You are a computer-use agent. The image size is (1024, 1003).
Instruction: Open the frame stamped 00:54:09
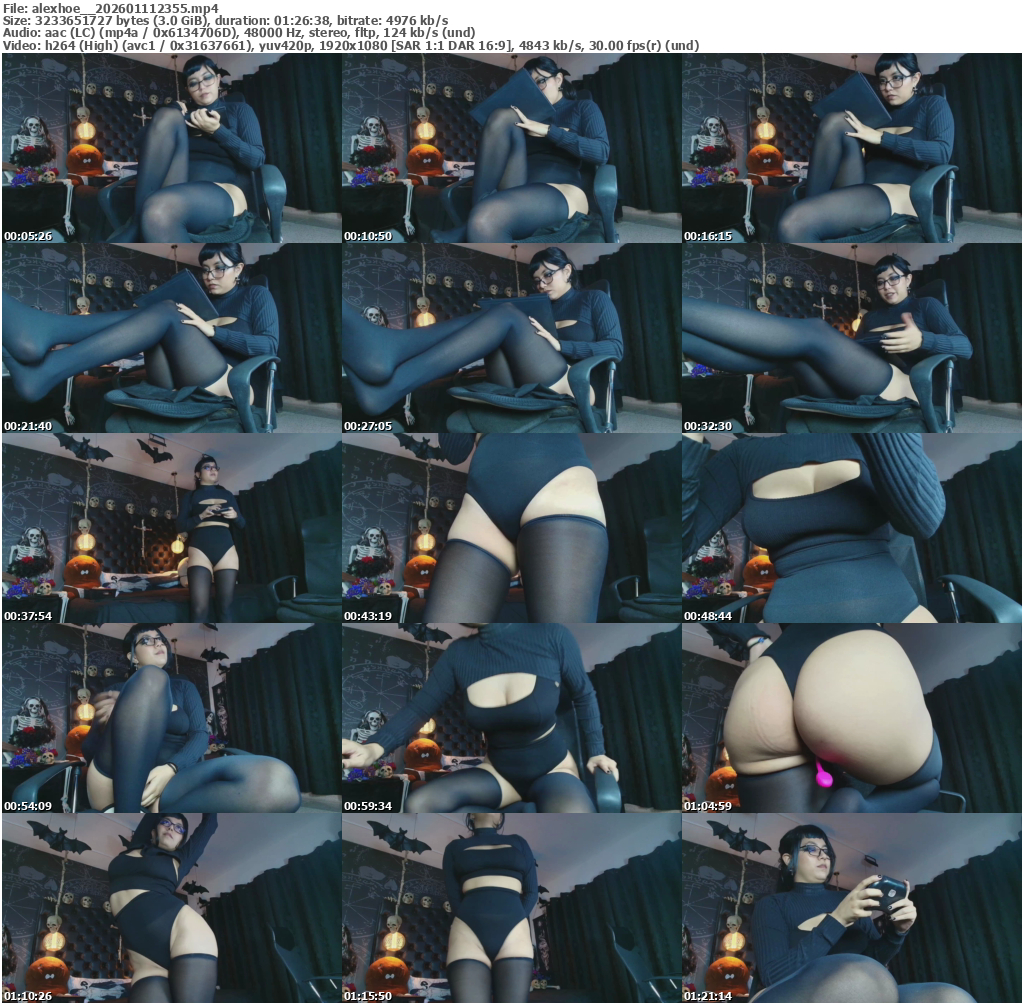click(171, 718)
